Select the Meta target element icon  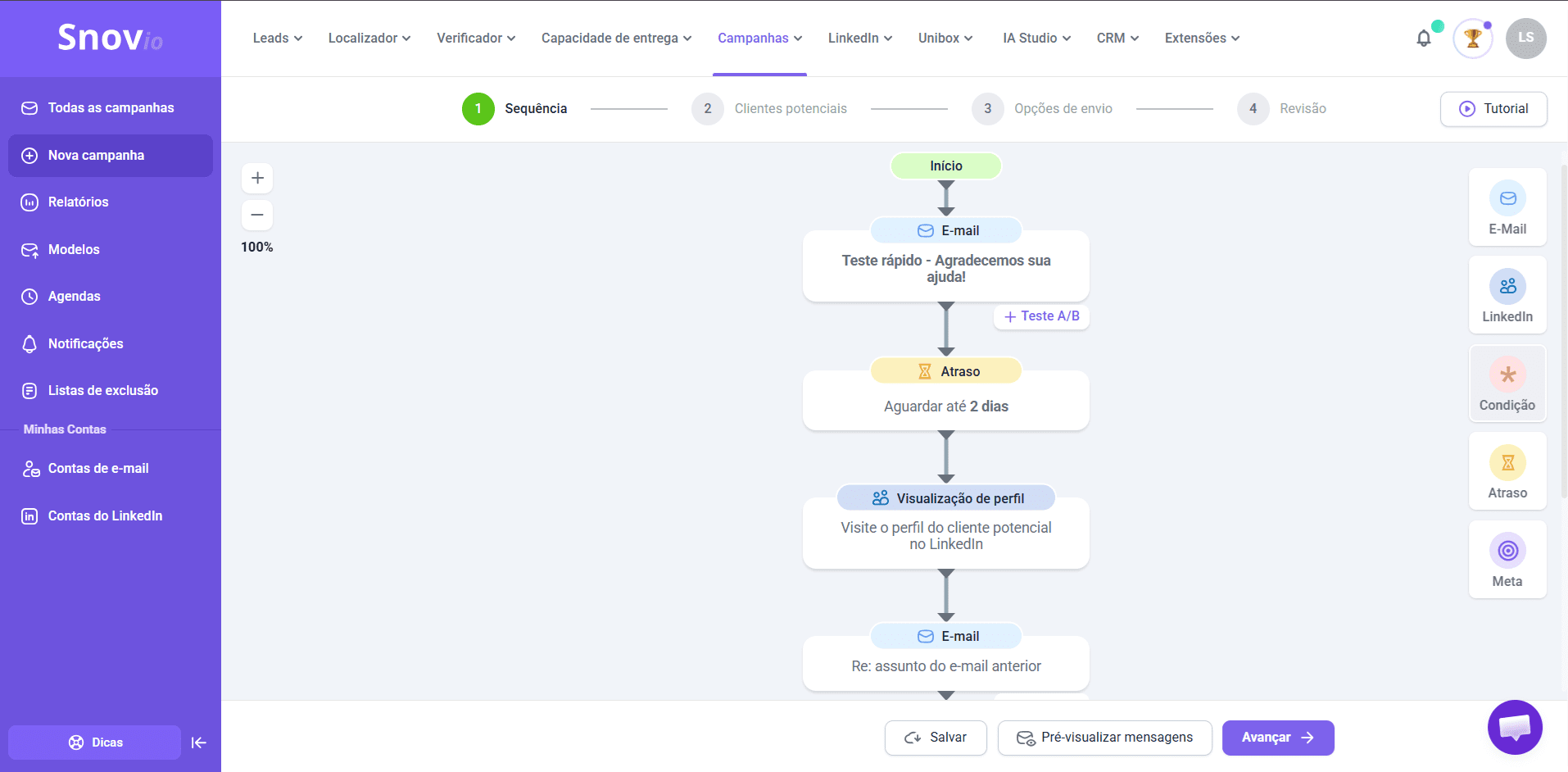click(1507, 552)
